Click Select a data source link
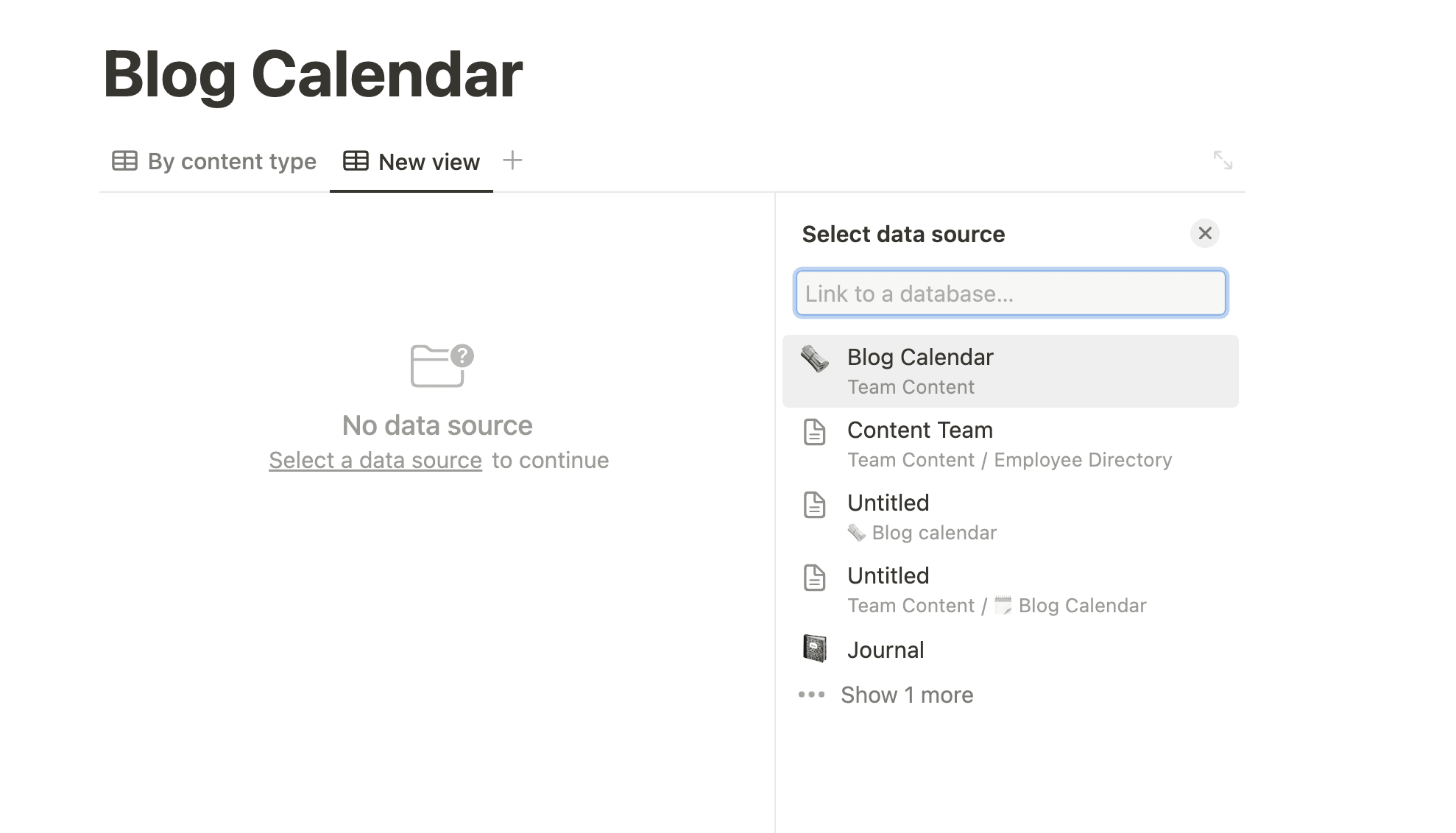 click(375, 460)
